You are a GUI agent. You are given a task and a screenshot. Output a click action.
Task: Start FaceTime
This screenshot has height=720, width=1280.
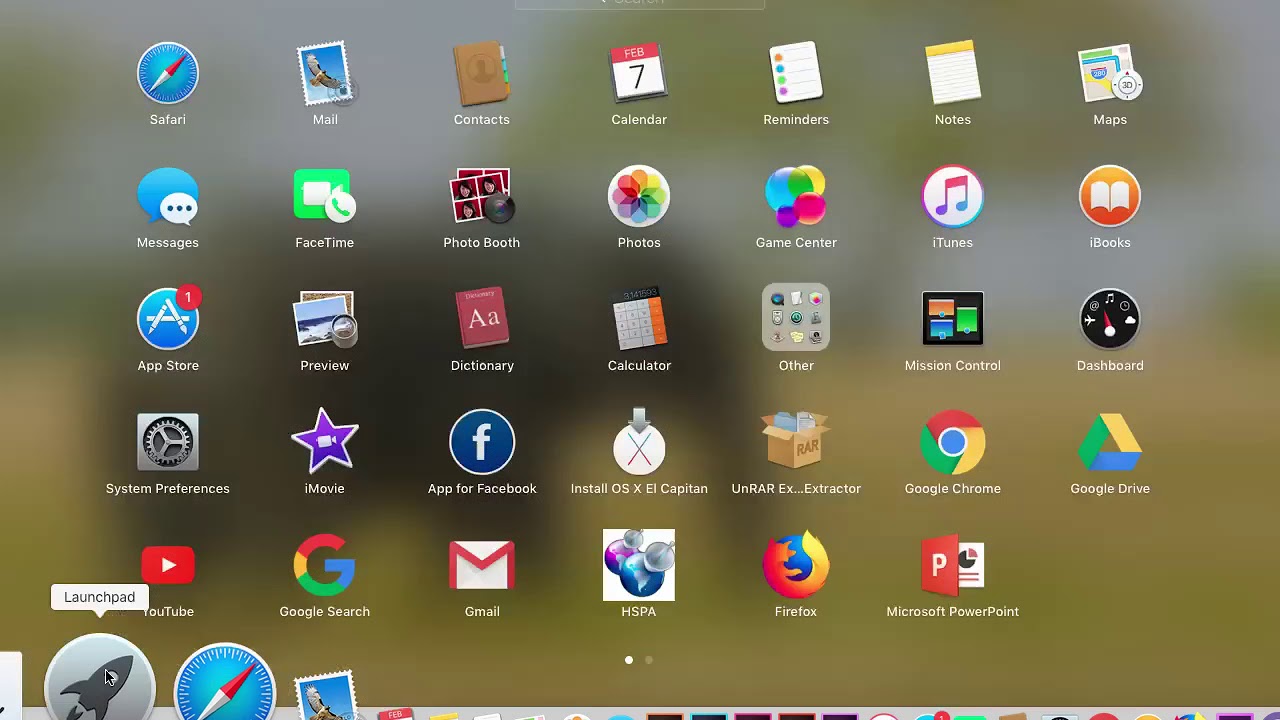[x=325, y=197]
